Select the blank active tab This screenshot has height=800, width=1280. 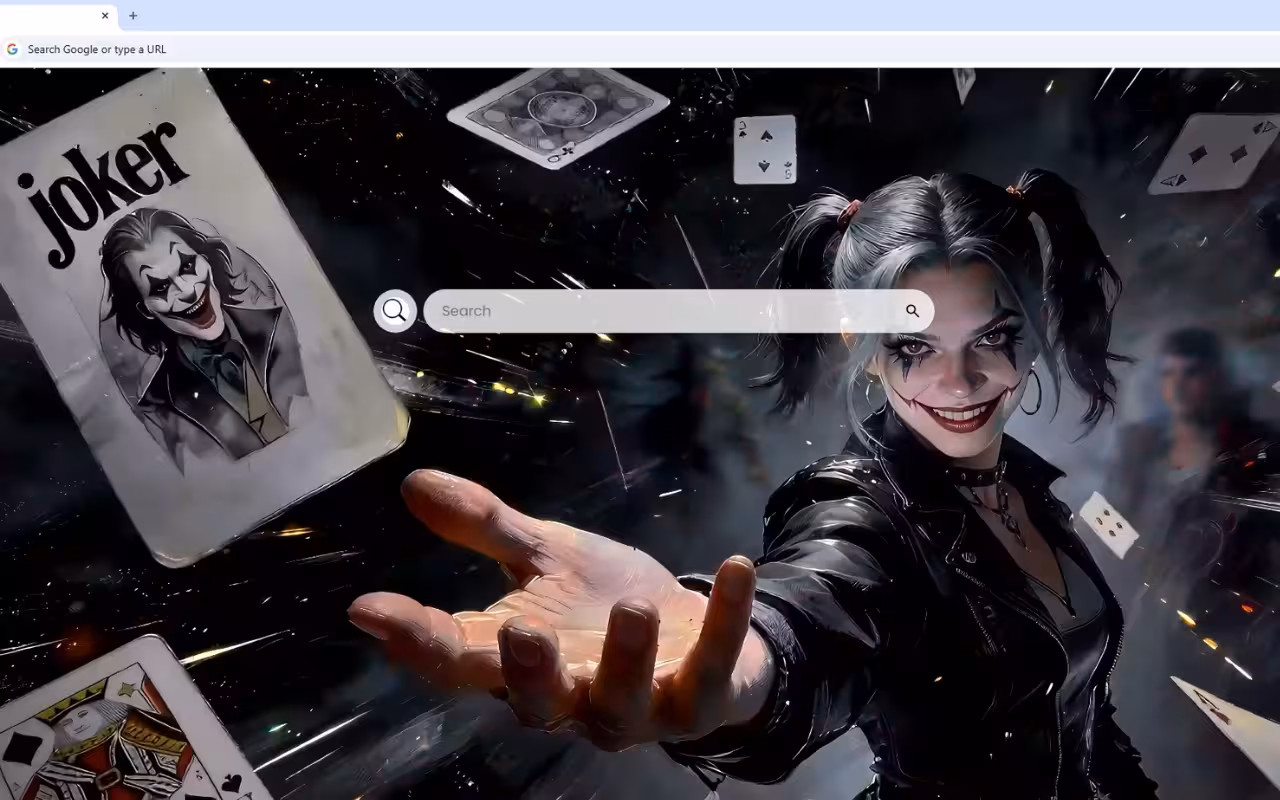[58, 16]
